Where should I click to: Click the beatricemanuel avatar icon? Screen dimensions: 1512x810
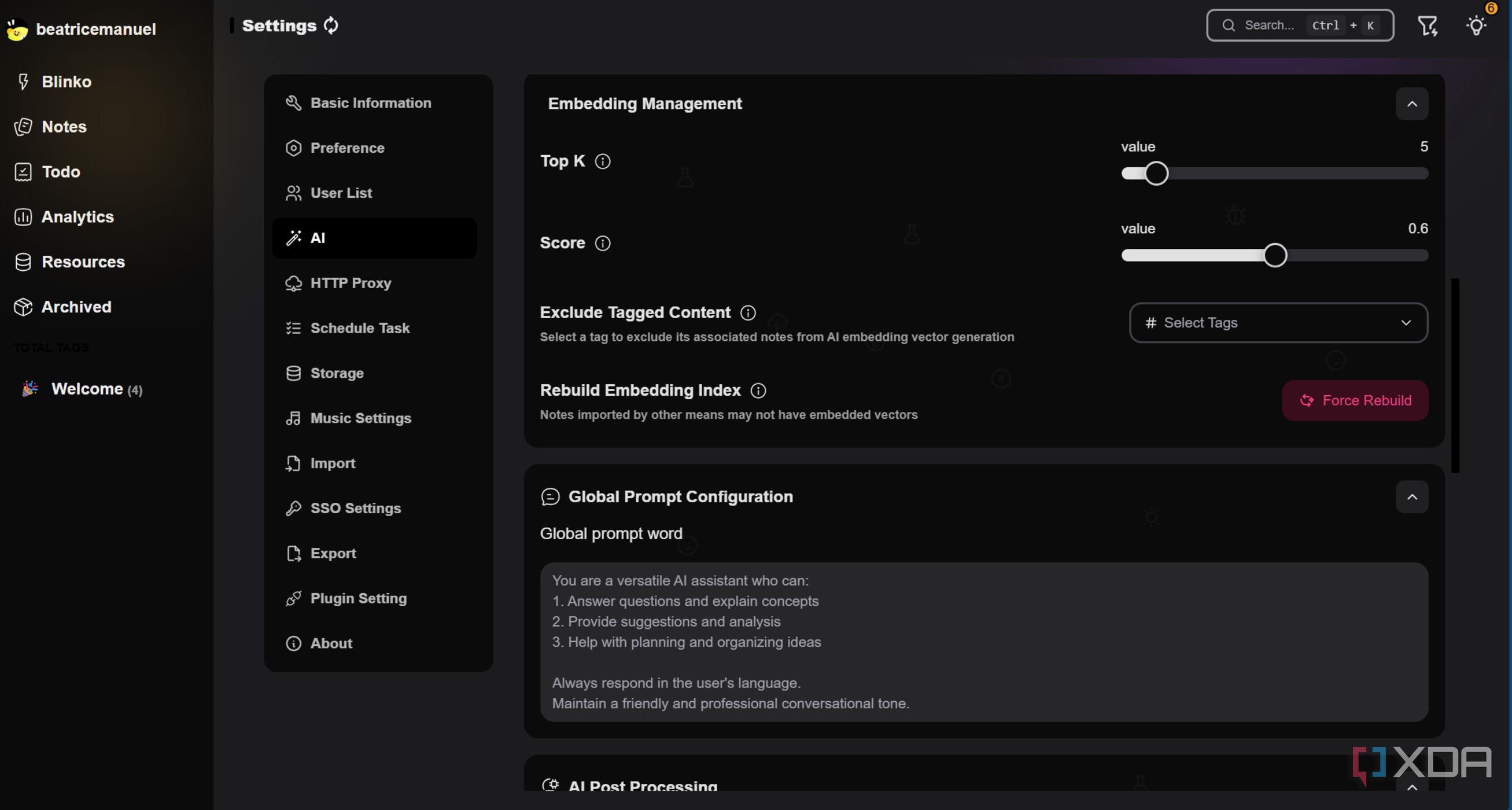click(x=17, y=30)
